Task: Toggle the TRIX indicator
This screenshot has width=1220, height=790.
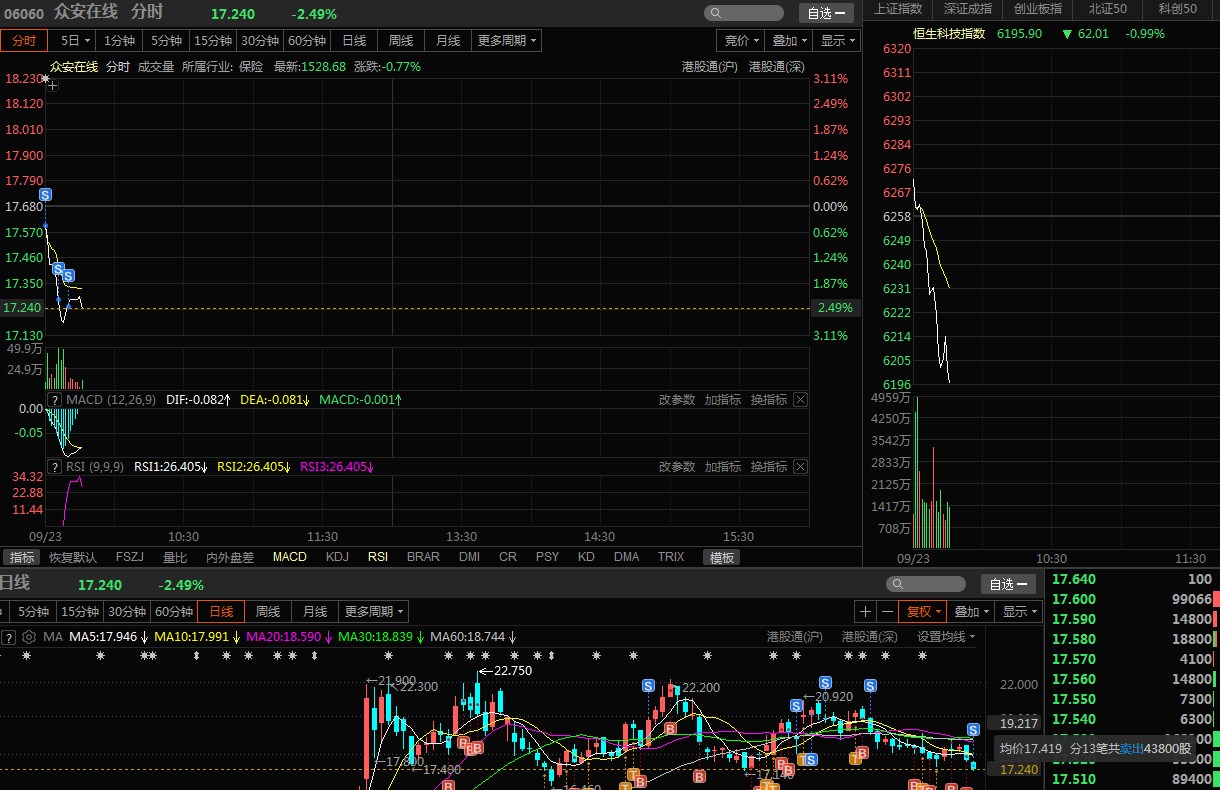Action: click(671, 557)
